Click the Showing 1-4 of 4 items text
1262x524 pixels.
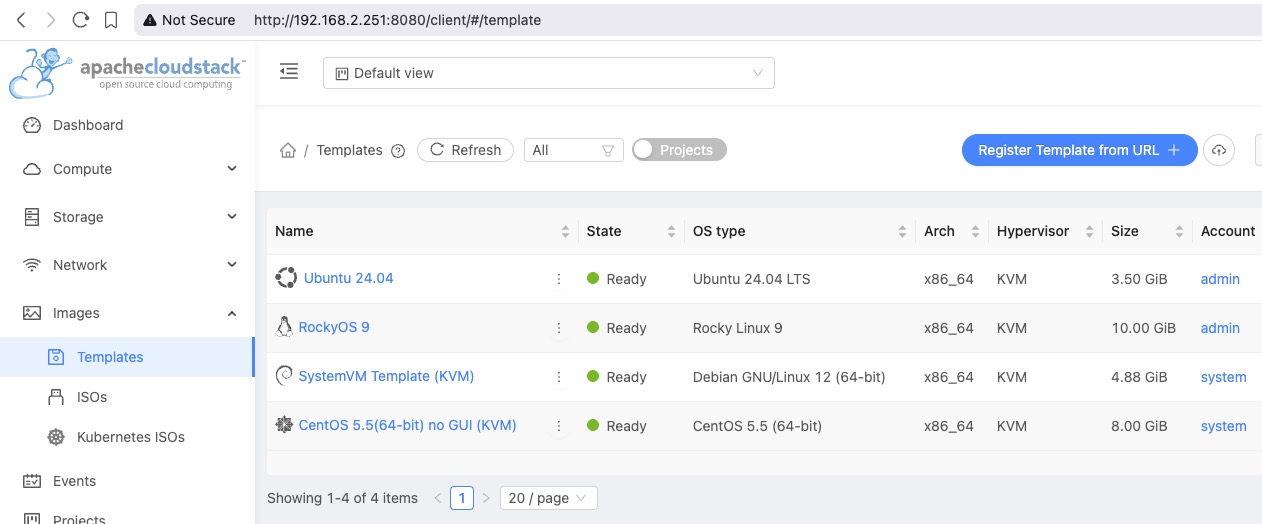342,498
